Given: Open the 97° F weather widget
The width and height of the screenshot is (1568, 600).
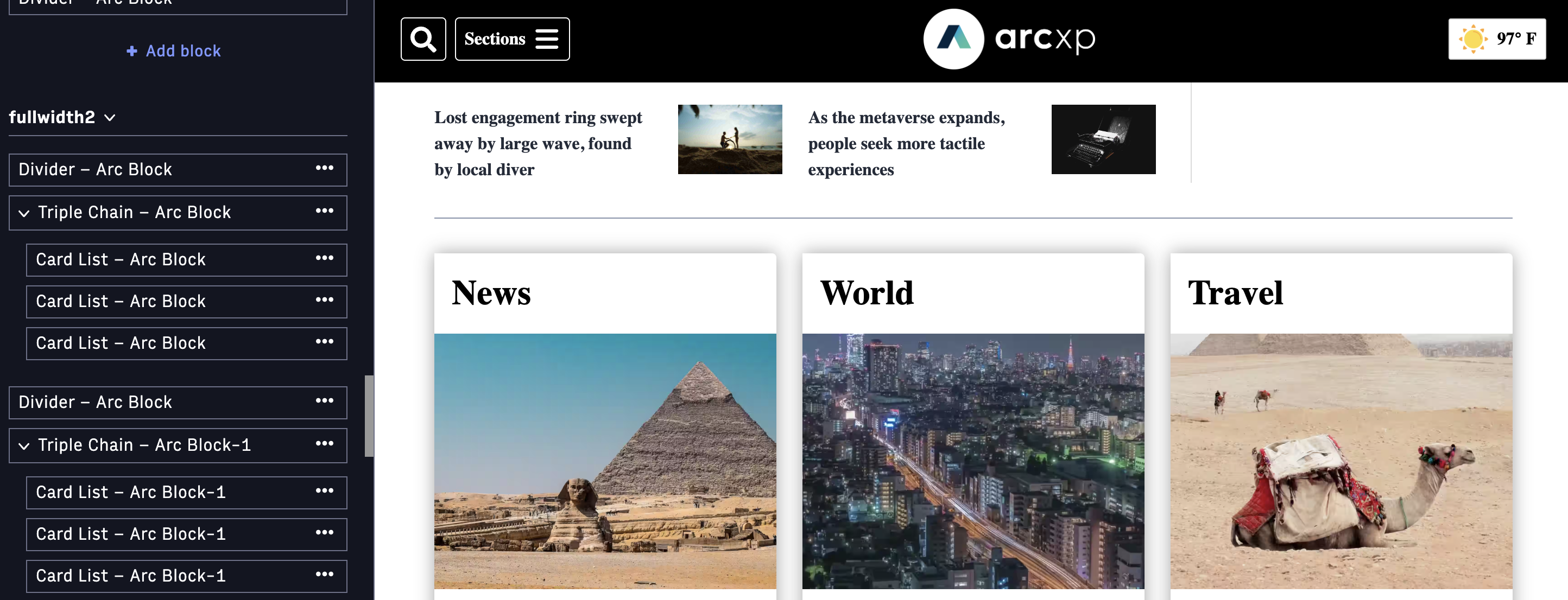Looking at the screenshot, I should (x=1497, y=39).
